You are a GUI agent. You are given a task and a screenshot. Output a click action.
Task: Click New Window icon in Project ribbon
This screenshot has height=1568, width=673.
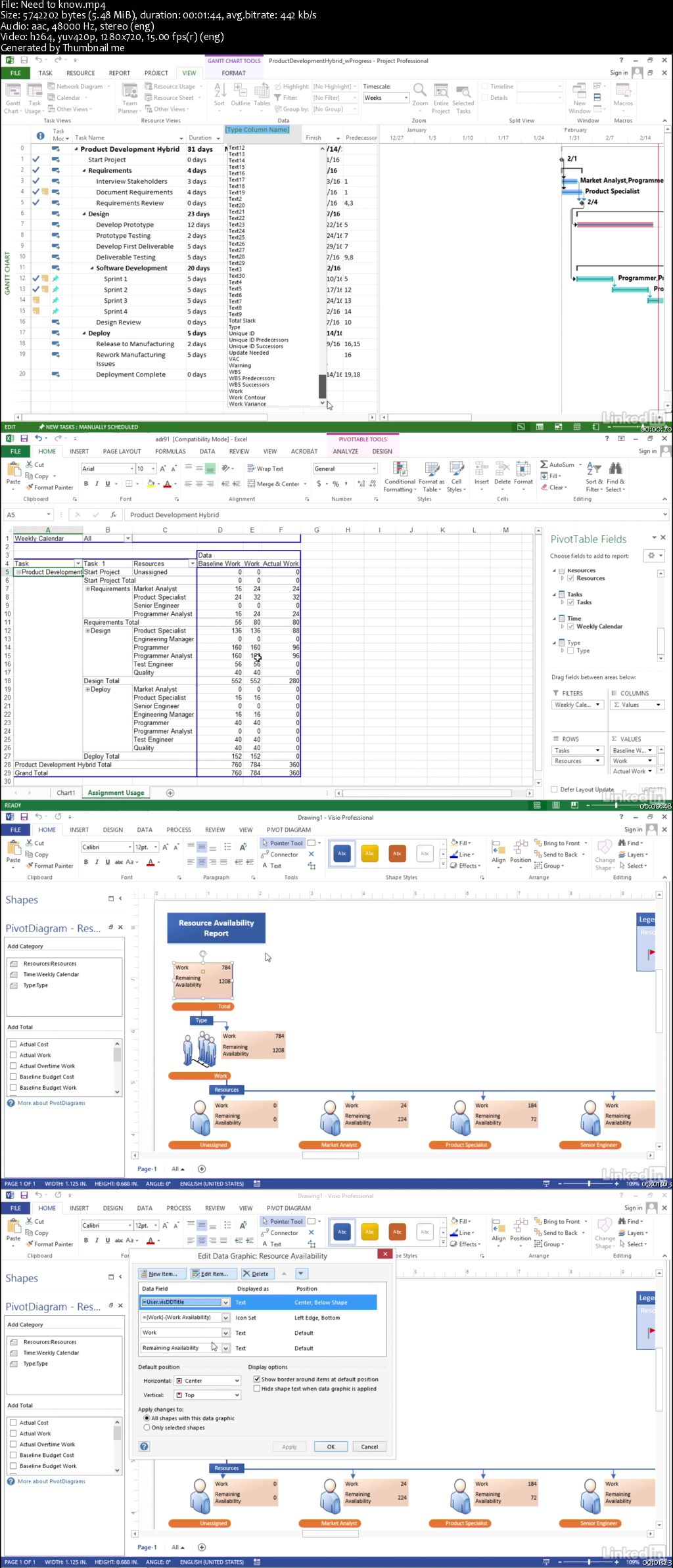(x=579, y=98)
